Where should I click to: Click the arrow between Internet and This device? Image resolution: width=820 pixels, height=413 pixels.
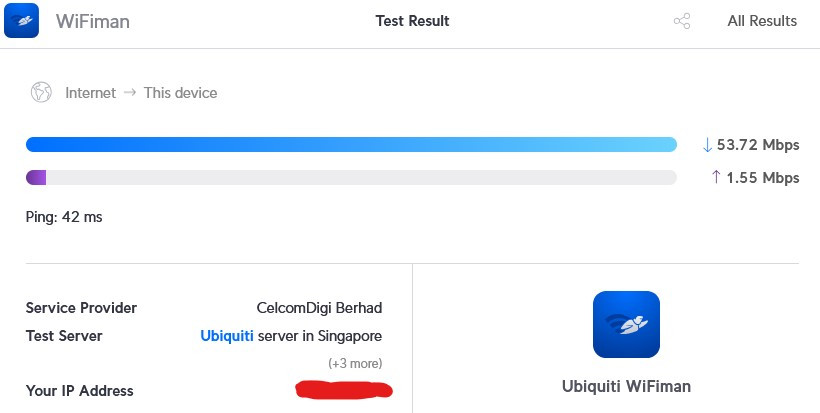click(130, 93)
